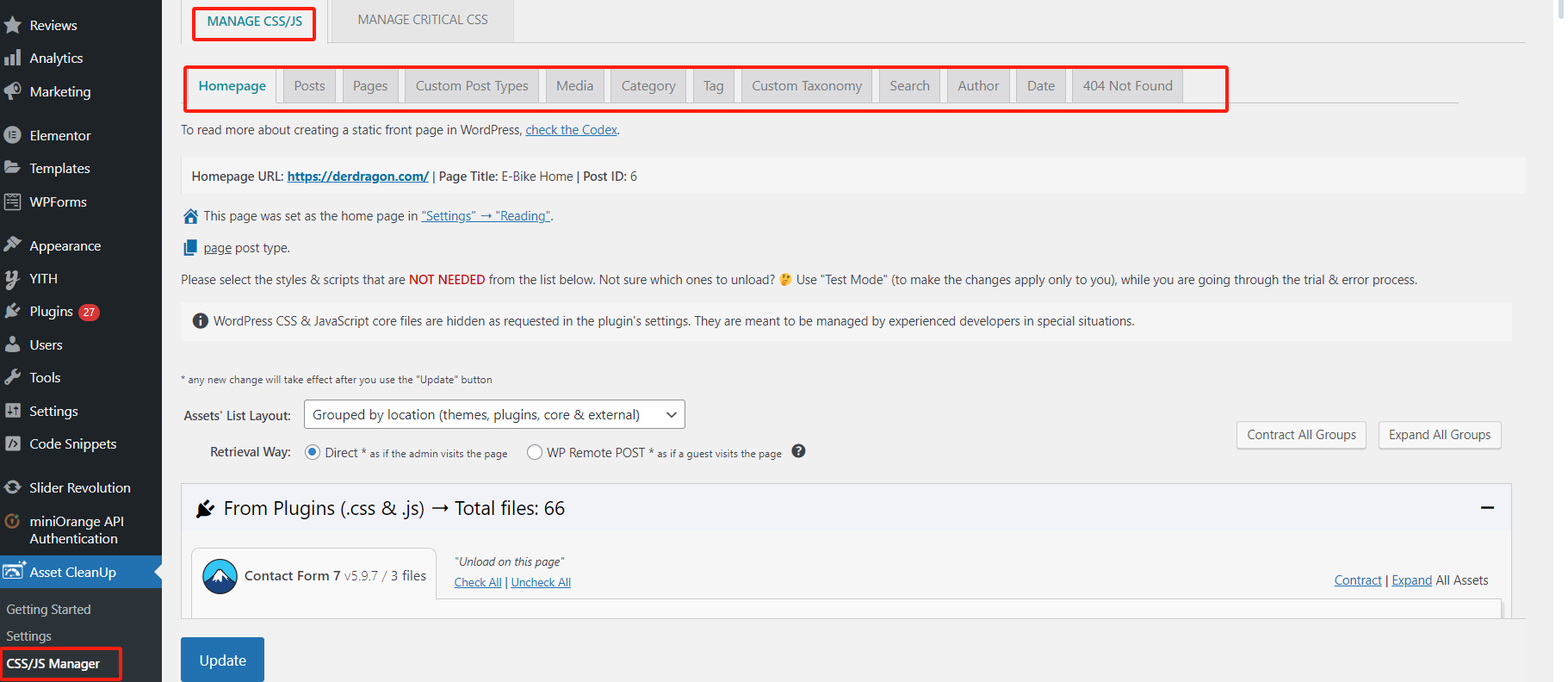Choose the WP Remote POST radio option
The image size is (1568, 682).
pyautogui.click(x=535, y=452)
